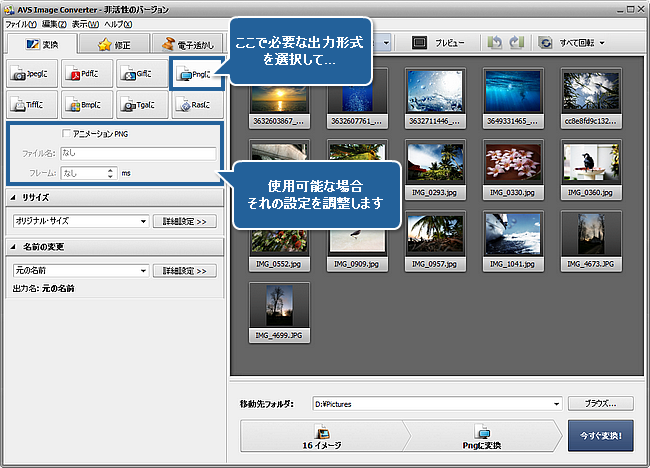Choose the Png output format
Viewport: 650px width, 468px height.
coord(194,72)
